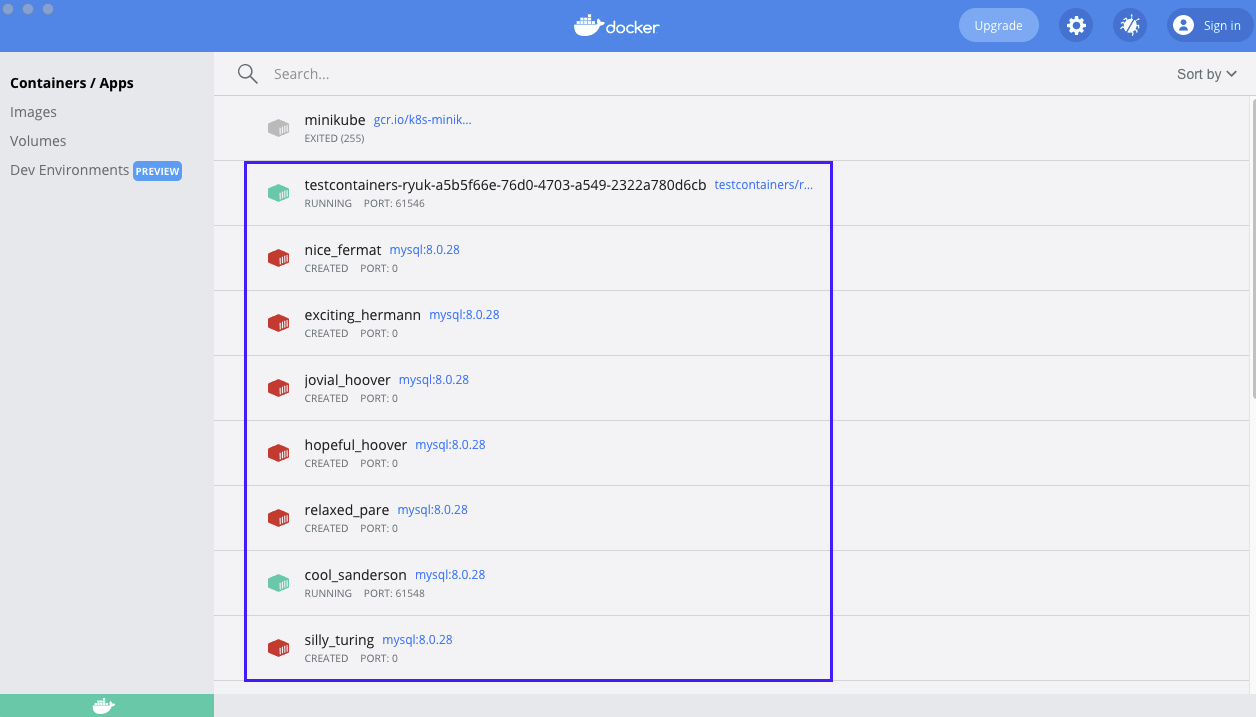Open the Images section
1256x717 pixels.
[33, 112]
